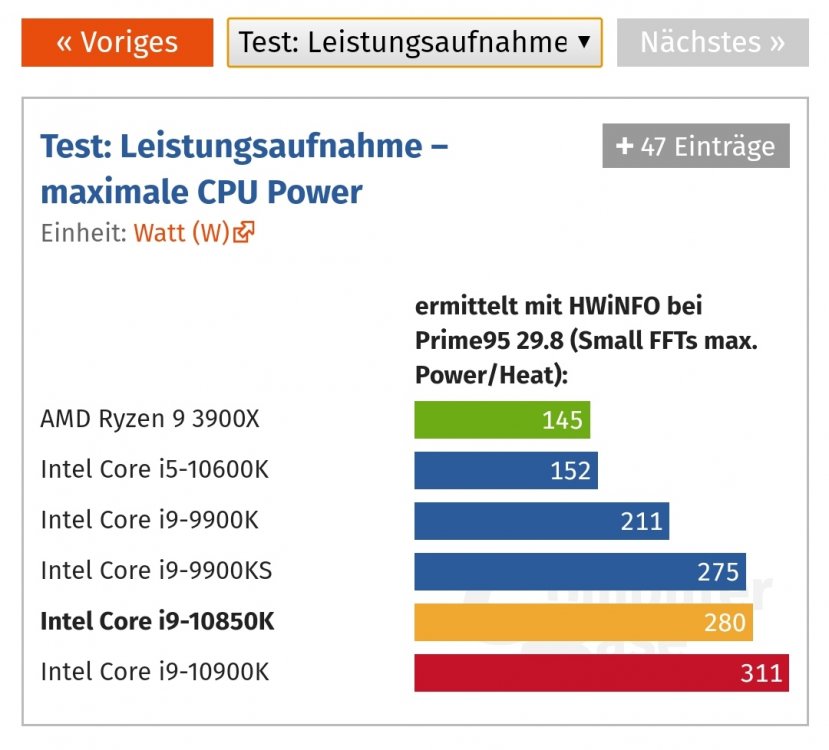Screen dimensions: 829x750
Task: Click the Core i5-10600K bar showing 152
Action: point(506,470)
